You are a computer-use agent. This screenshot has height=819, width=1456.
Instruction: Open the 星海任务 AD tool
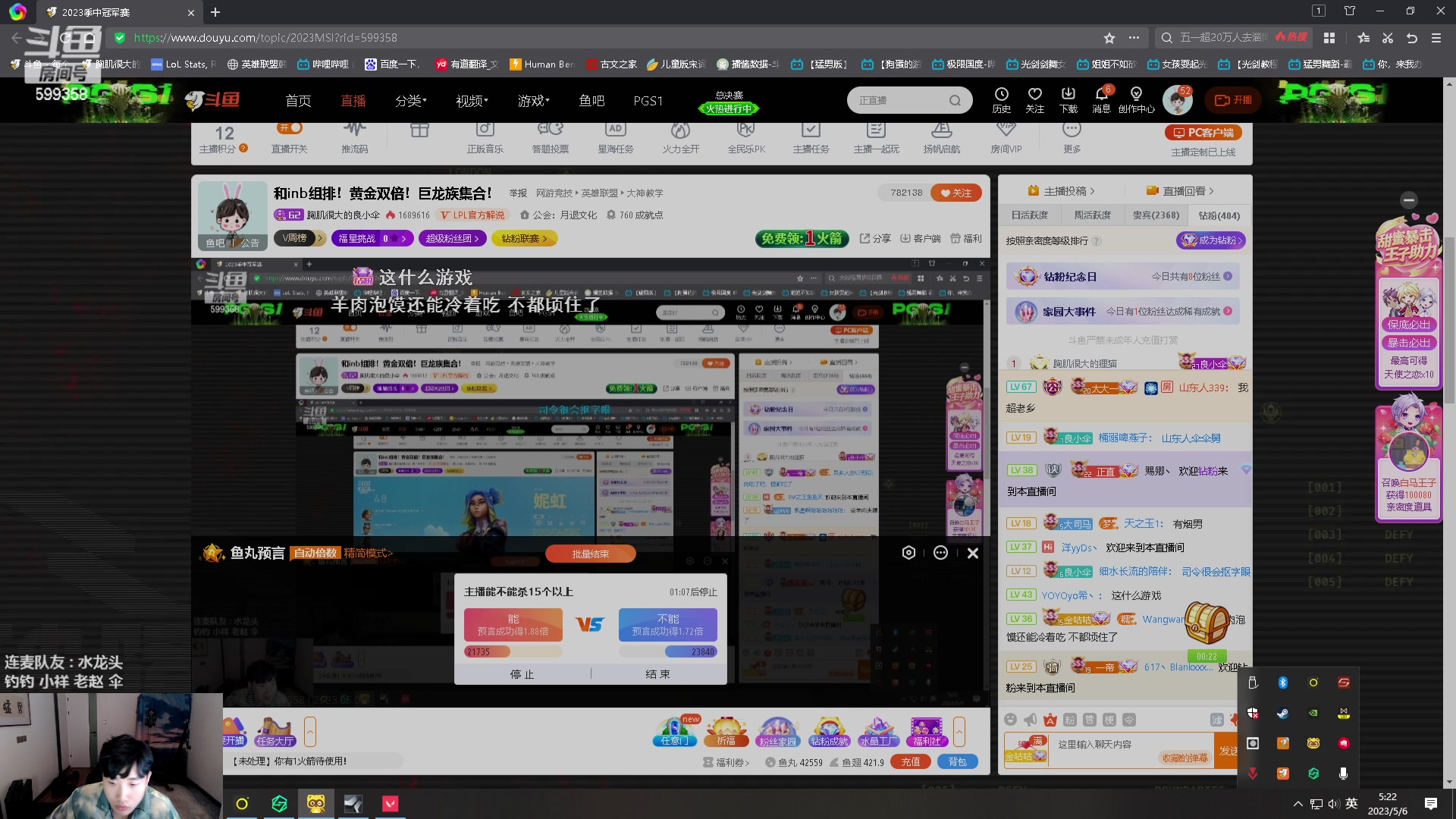[615, 138]
